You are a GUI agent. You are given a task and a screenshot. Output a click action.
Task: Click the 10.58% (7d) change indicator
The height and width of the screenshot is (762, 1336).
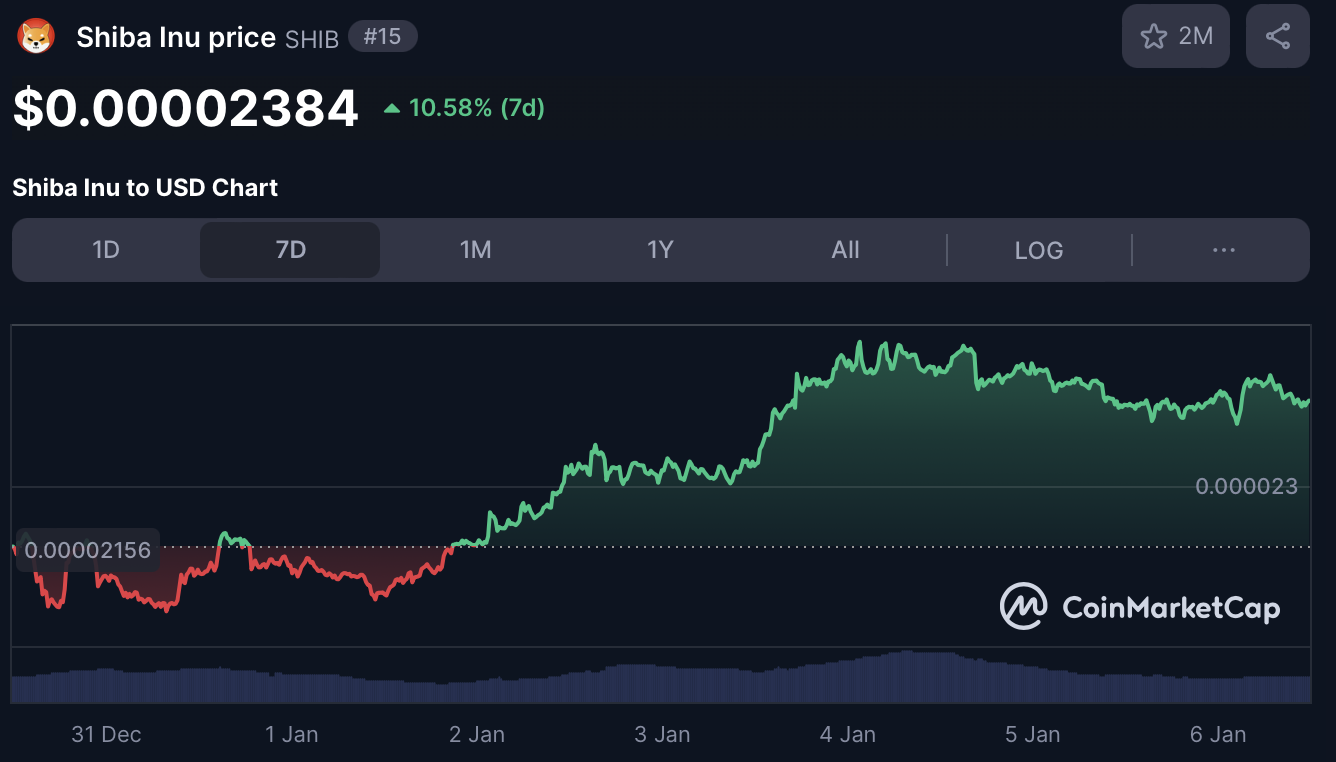point(465,108)
